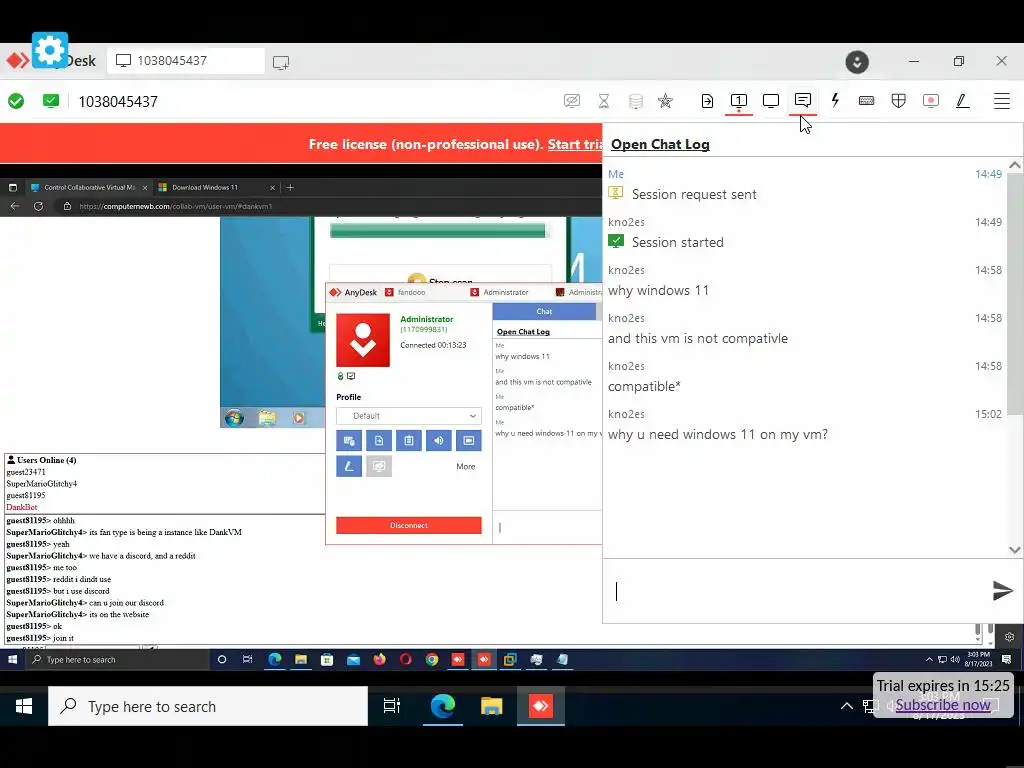Open the dark circular chevron dropdown in title bar
The height and width of the screenshot is (768, 1024).
[x=857, y=62]
